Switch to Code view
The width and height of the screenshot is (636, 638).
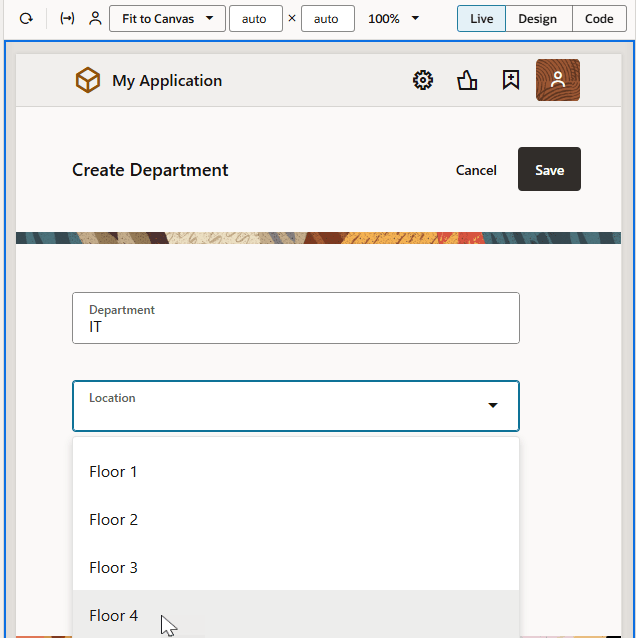[x=599, y=19]
